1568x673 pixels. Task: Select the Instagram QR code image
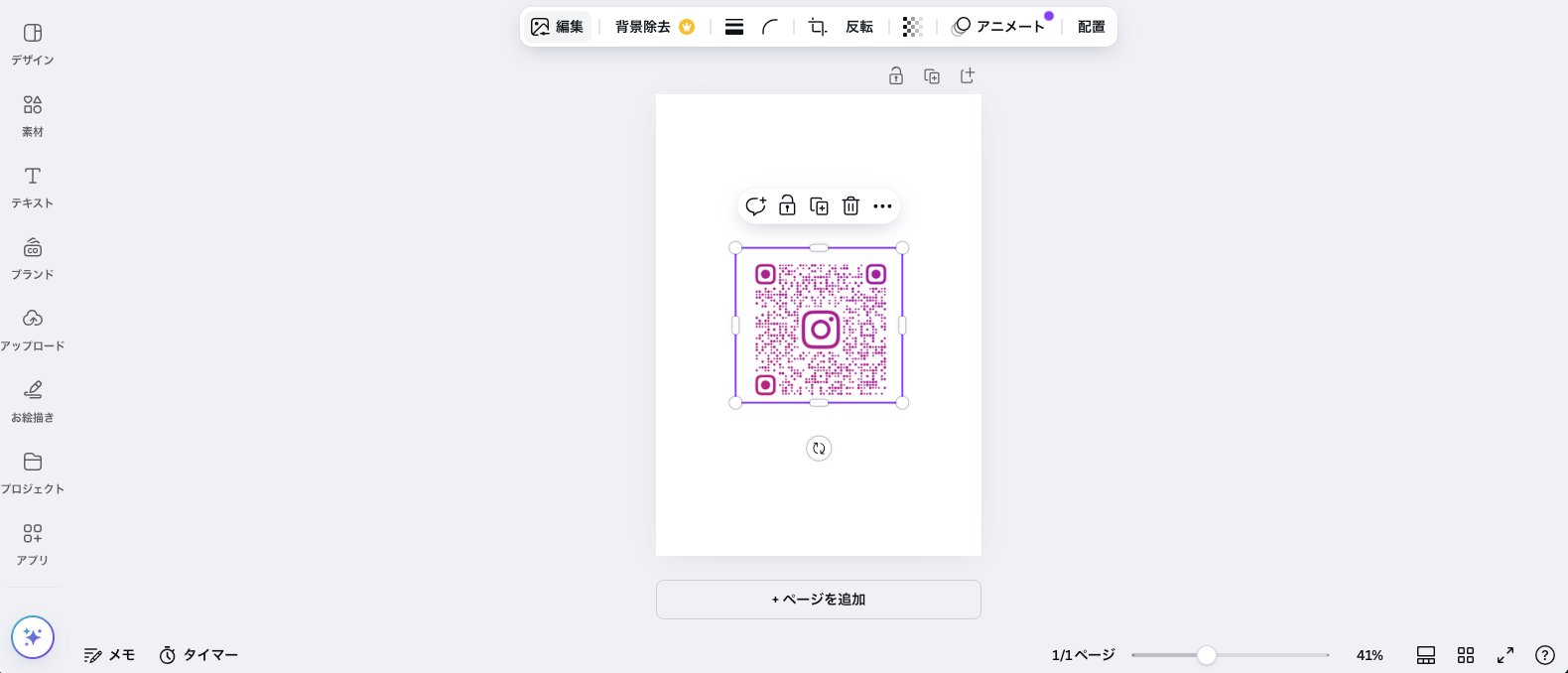[x=819, y=326]
